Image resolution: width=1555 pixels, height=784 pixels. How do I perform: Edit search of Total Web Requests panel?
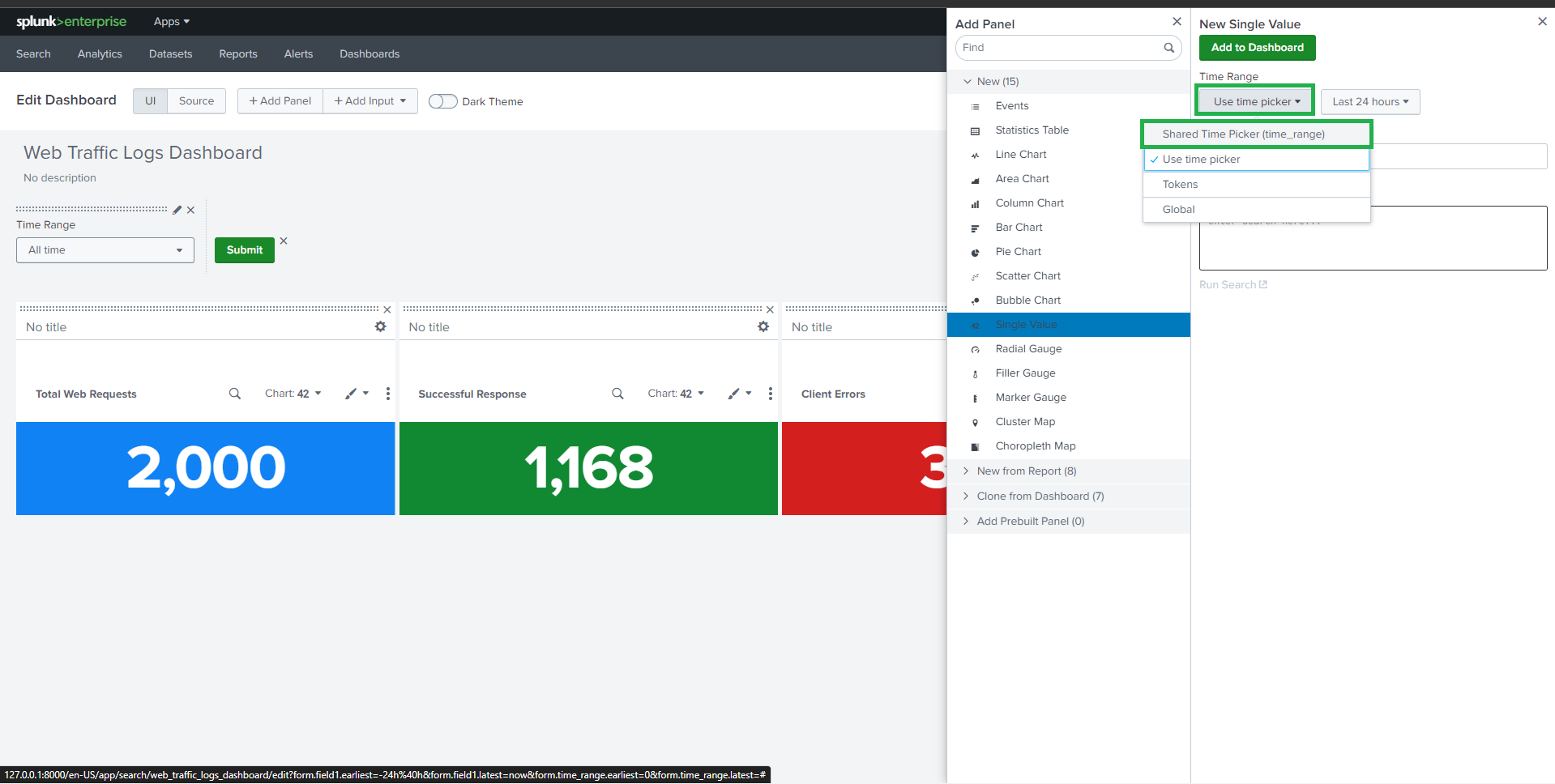(x=235, y=394)
